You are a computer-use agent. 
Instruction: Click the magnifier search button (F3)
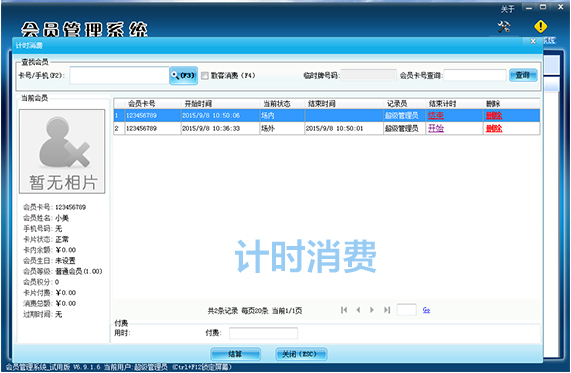(x=184, y=75)
